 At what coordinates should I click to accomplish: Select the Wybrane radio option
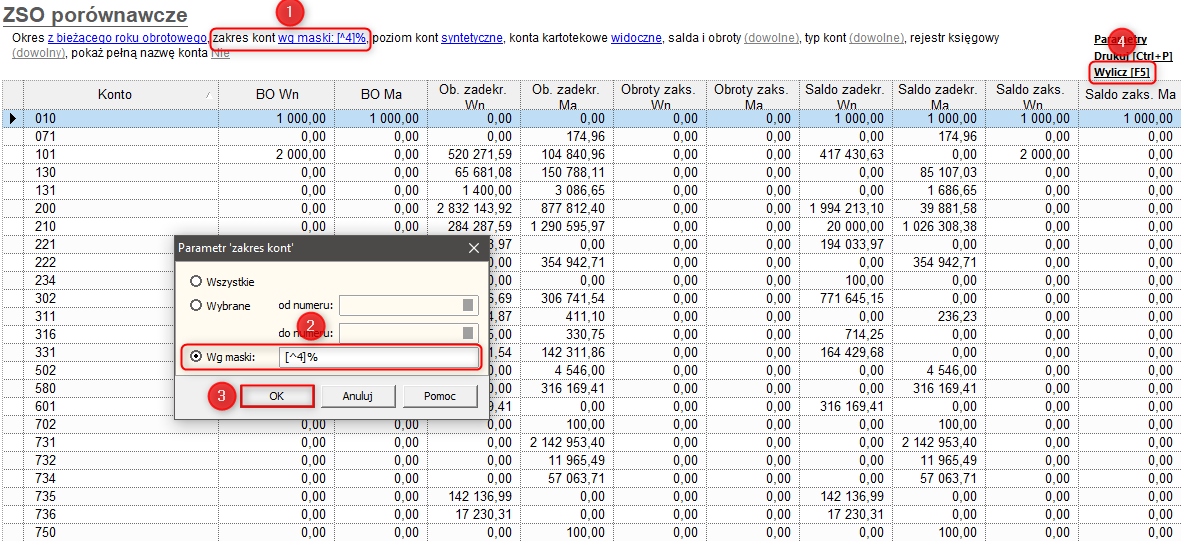pos(196,306)
